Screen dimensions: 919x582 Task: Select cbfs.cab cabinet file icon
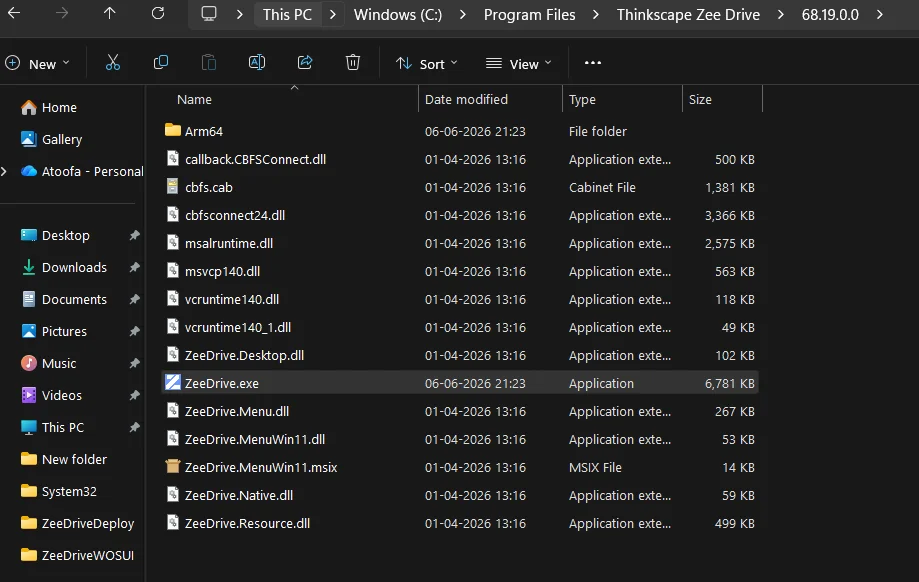tap(172, 186)
